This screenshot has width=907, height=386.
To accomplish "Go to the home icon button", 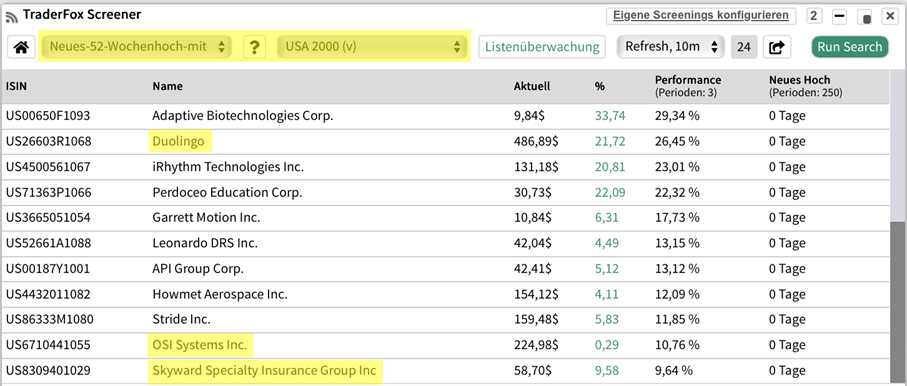I will point(21,47).
